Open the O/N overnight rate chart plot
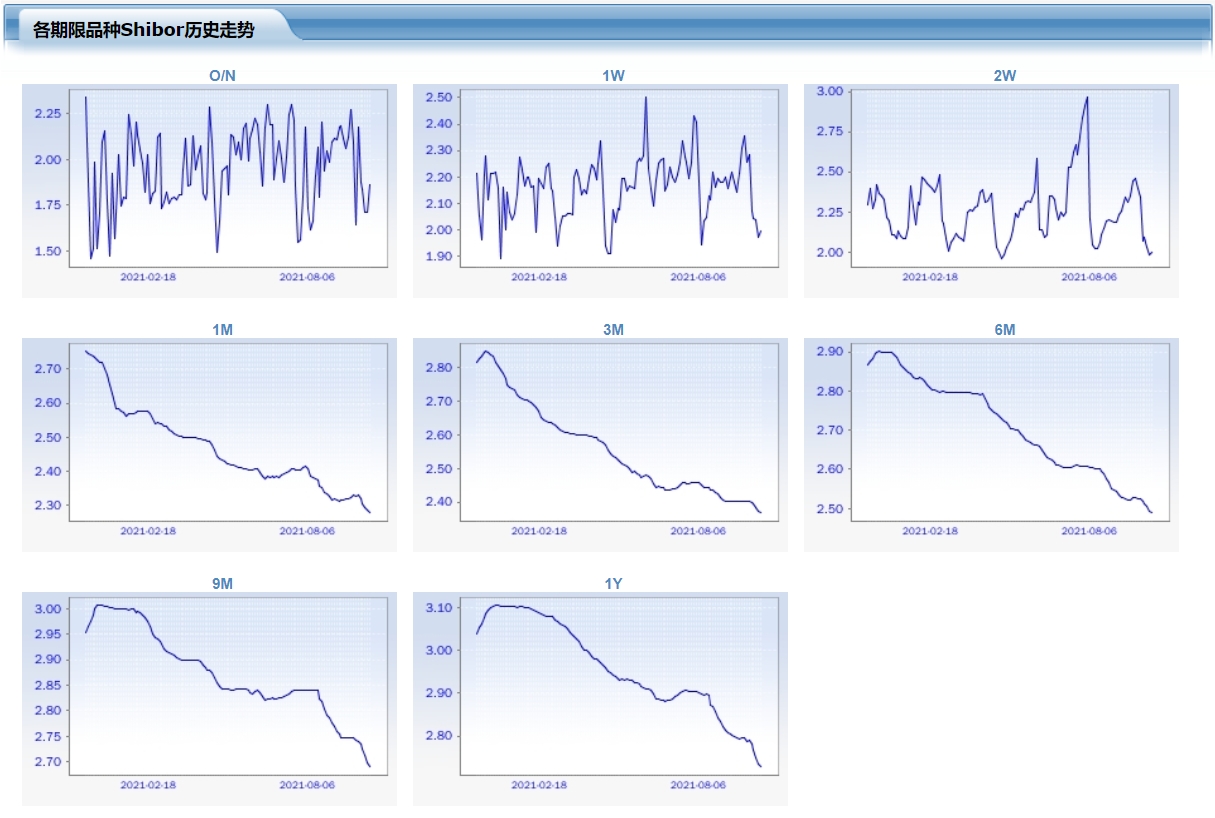 point(227,178)
